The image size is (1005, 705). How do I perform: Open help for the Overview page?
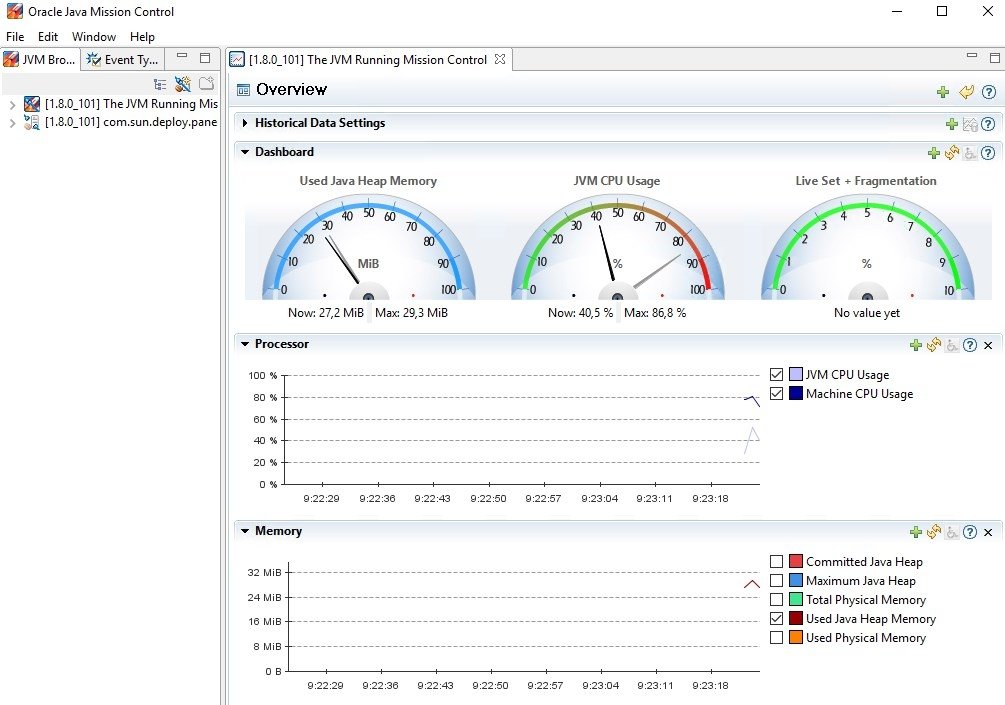point(989,92)
